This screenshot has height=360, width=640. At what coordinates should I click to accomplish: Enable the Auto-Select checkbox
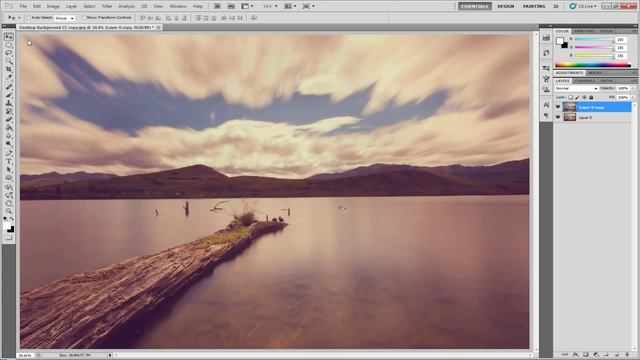coord(28,18)
